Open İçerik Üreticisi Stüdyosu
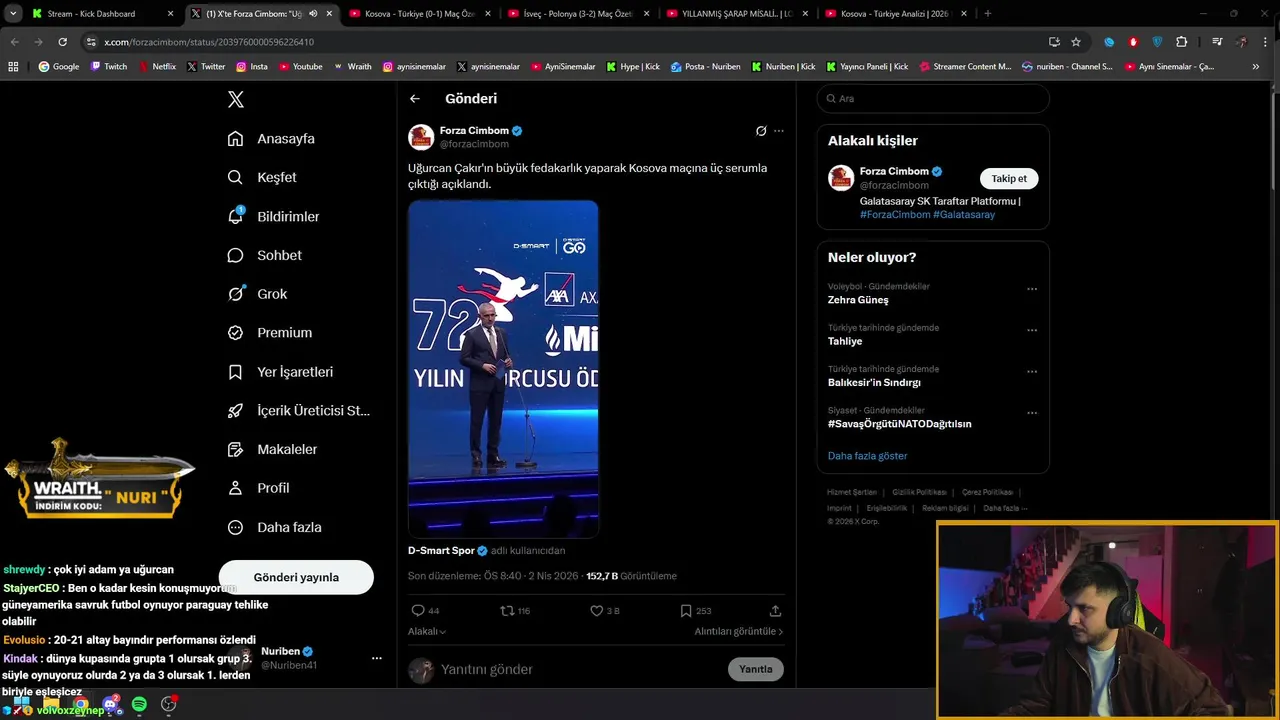Viewport: 1280px width, 720px height. [x=298, y=411]
